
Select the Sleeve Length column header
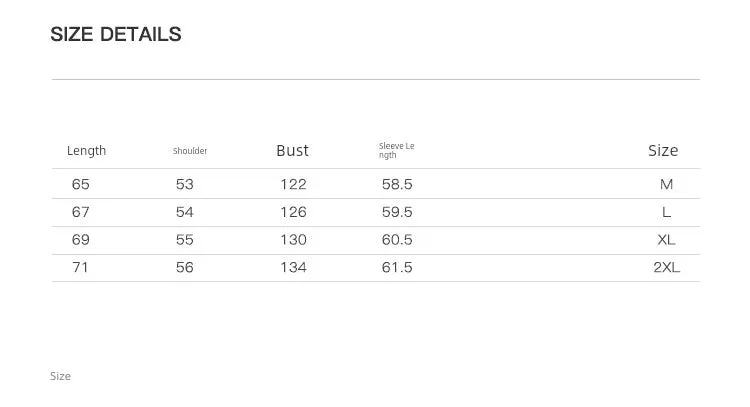(x=397, y=150)
